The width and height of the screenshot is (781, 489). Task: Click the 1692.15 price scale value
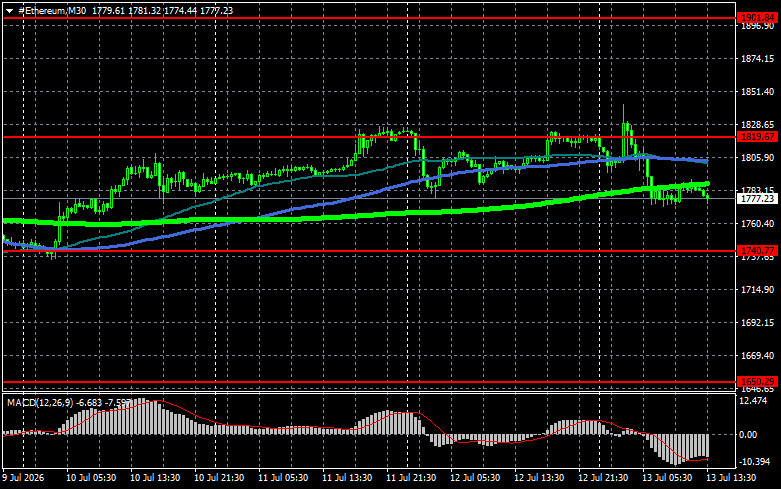click(758, 323)
